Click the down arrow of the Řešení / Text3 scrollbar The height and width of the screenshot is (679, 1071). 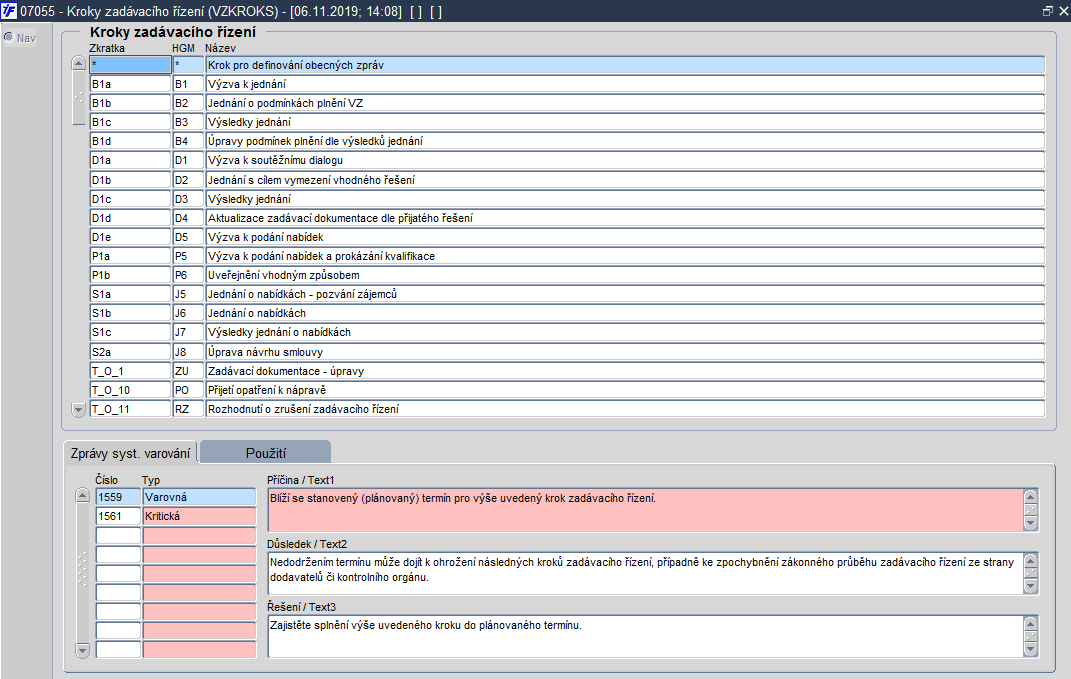1031,650
